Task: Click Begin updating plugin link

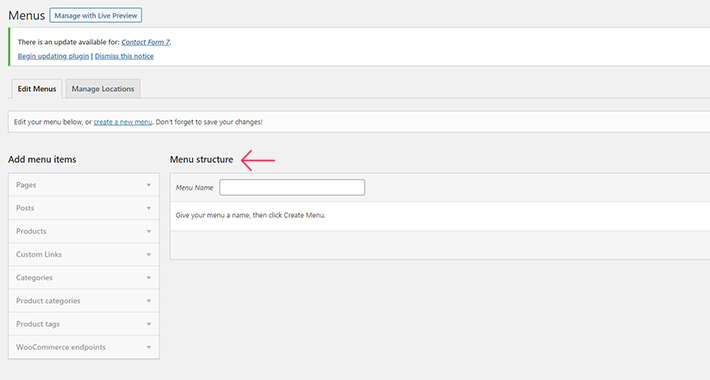Action: [53, 56]
